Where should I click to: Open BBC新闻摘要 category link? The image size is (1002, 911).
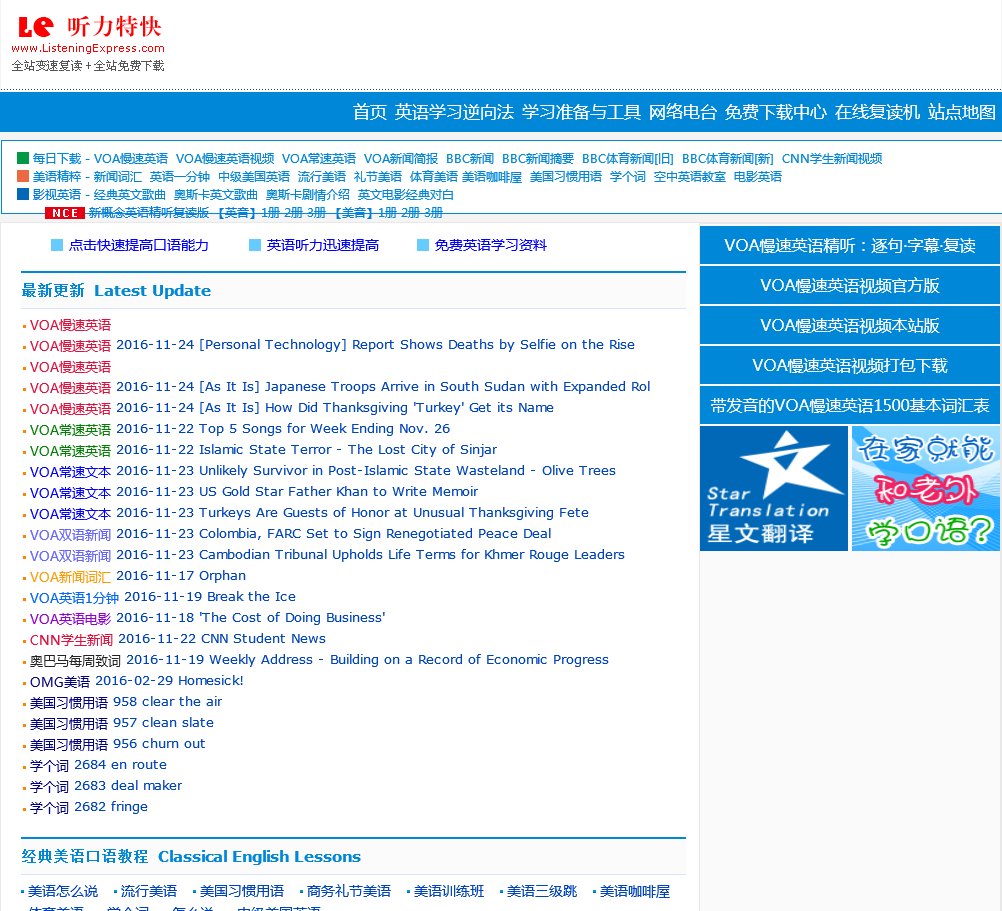537,158
